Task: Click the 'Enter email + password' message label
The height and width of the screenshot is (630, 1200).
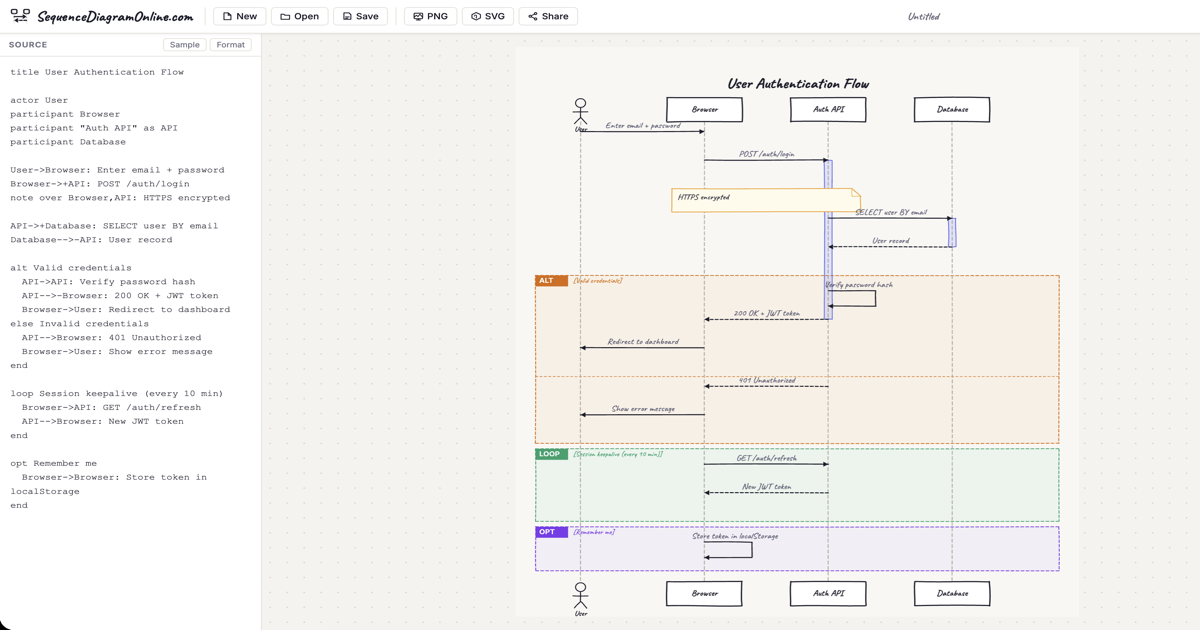Action: click(x=643, y=126)
